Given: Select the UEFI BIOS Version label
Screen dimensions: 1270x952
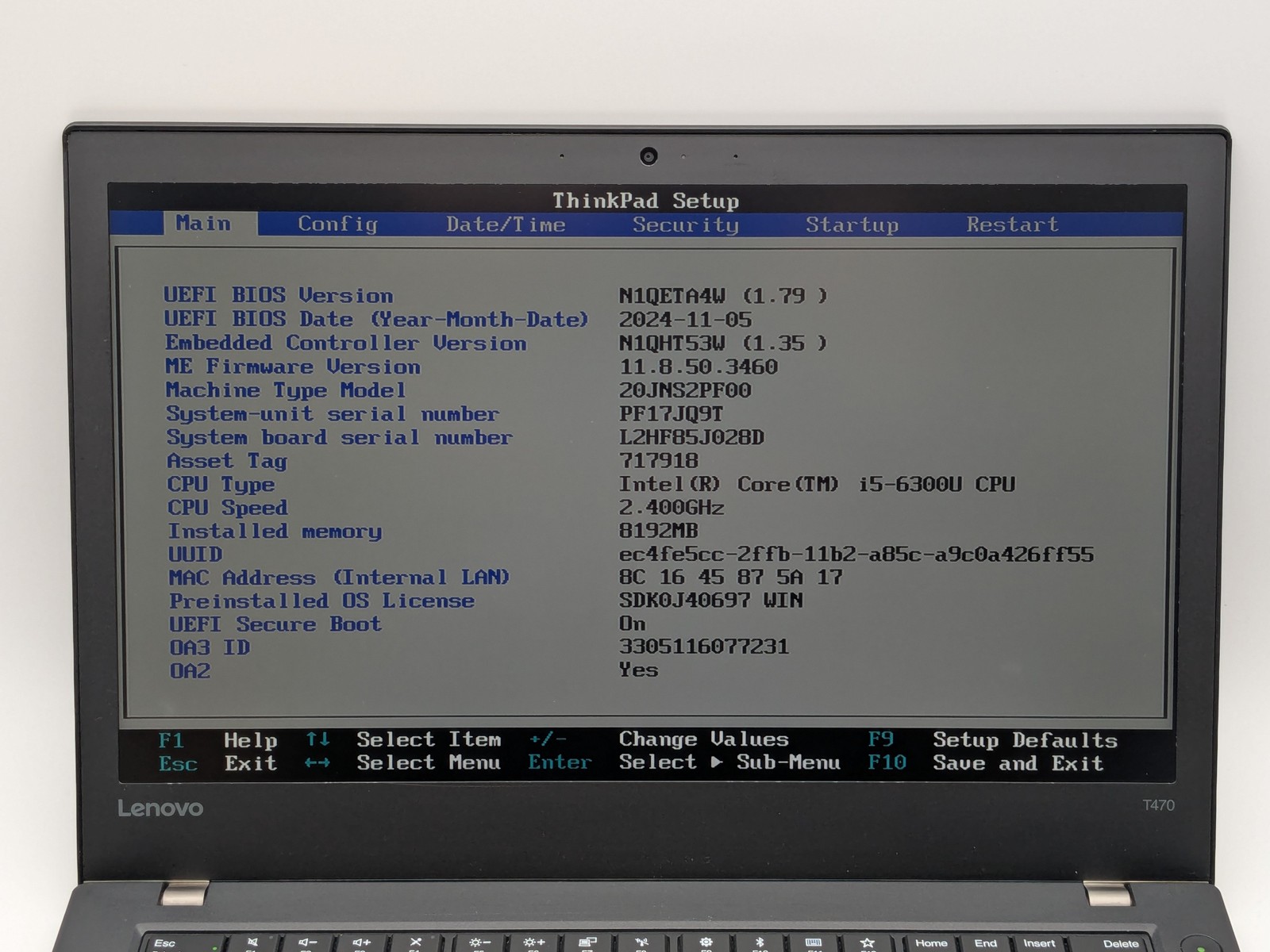Looking at the screenshot, I should tap(279, 295).
